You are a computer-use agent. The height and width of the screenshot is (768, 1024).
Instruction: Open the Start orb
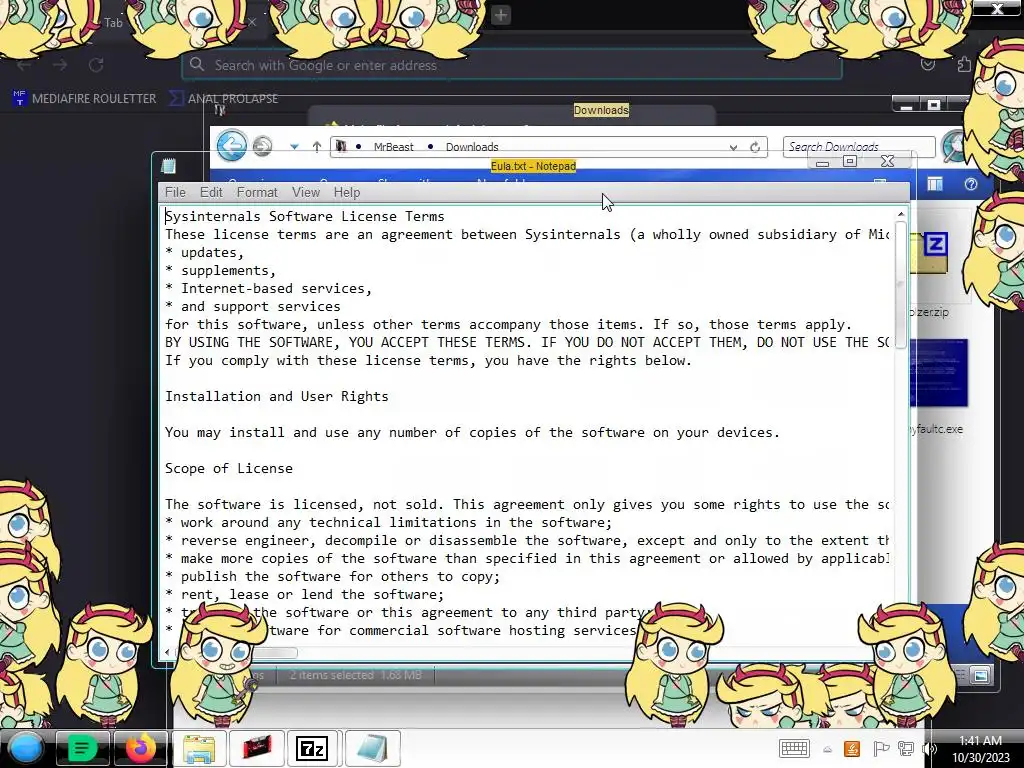(25, 748)
